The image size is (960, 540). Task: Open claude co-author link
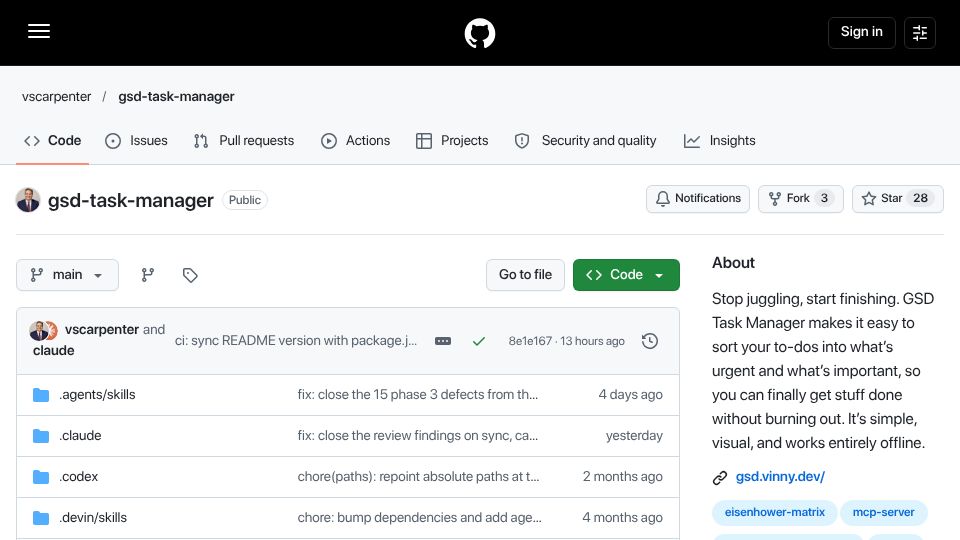pos(54,351)
